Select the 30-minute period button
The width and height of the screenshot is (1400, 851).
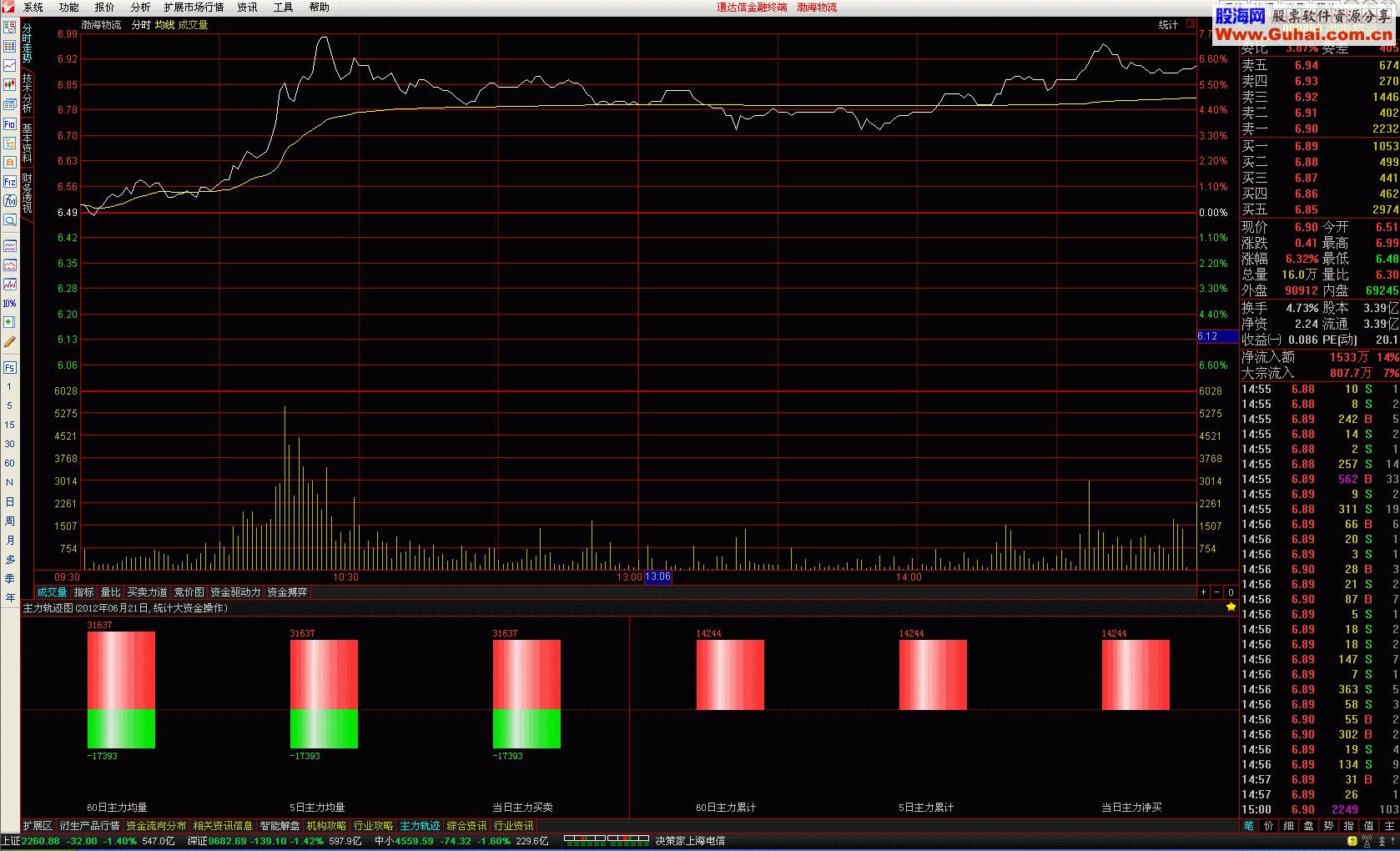[x=10, y=444]
